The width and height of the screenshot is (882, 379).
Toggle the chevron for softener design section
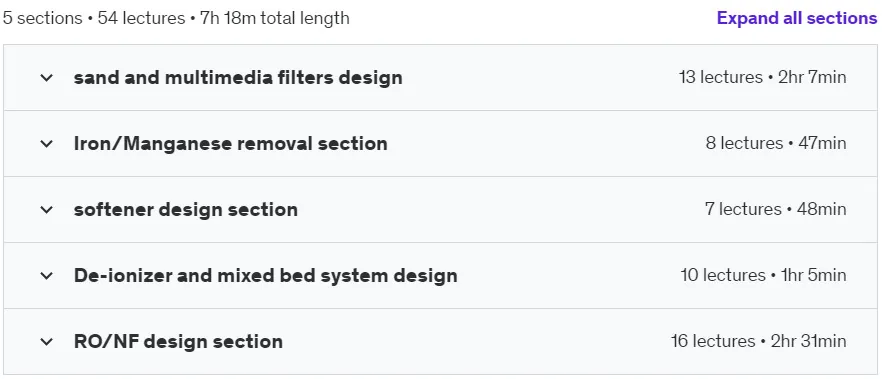coord(47,210)
